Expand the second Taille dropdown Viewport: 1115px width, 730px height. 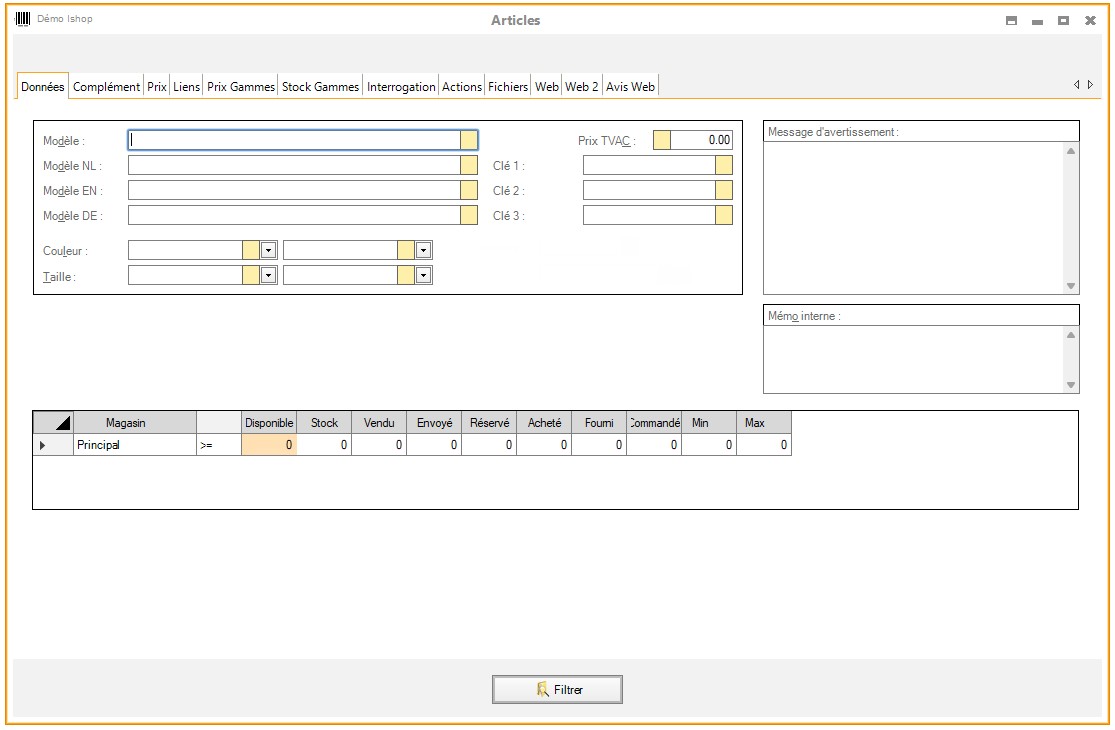pos(423,276)
